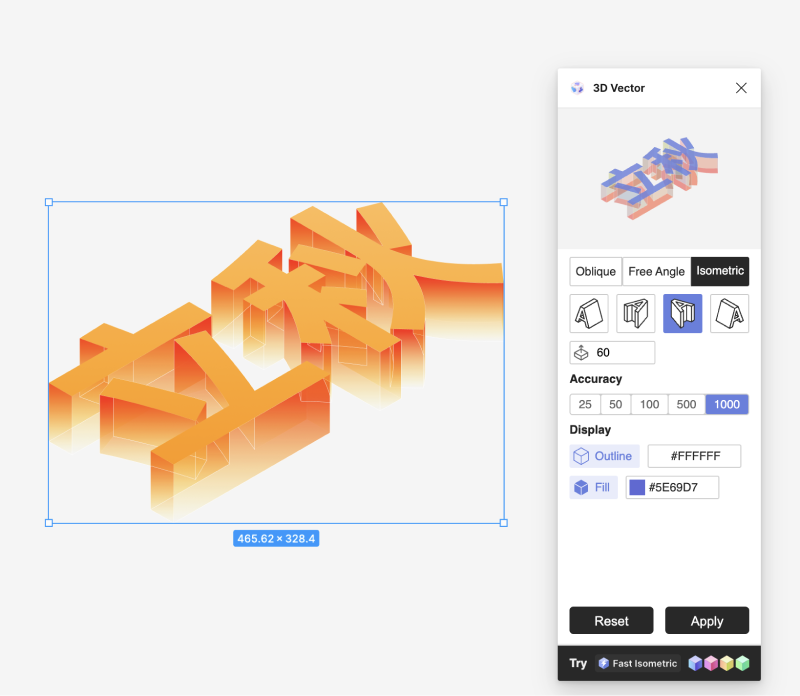The height and width of the screenshot is (696, 800).
Task: Switch to the Free Angle projection tab
Action: pos(654,271)
